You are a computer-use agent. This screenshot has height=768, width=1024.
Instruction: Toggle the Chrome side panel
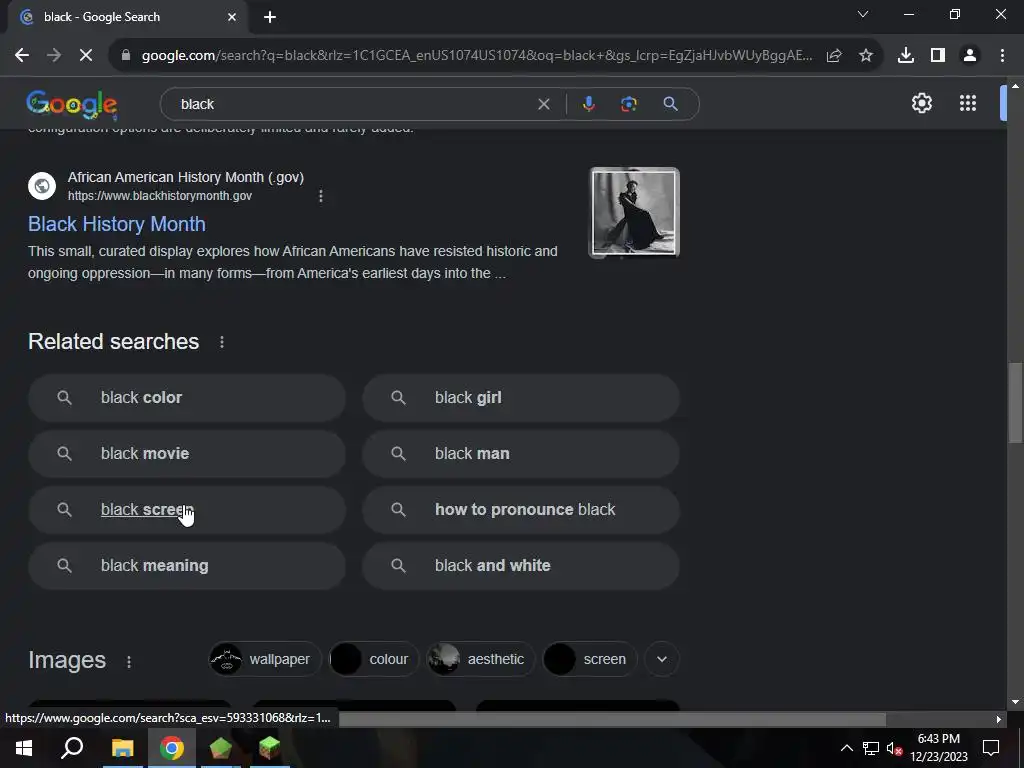coord(938,56)
